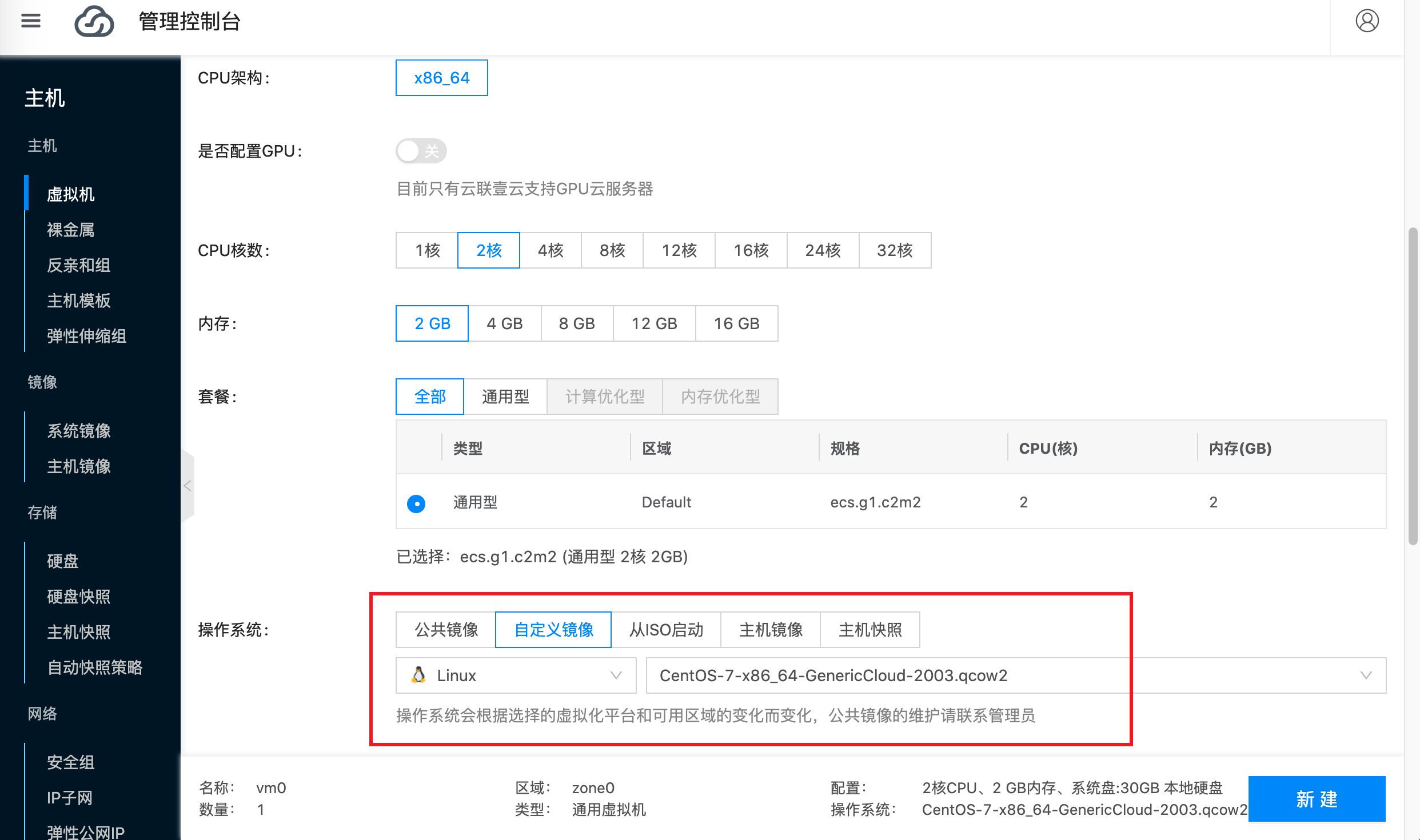1420x840 pixels.
Task: Select 8 GB memory option
Action: (576, 323)
